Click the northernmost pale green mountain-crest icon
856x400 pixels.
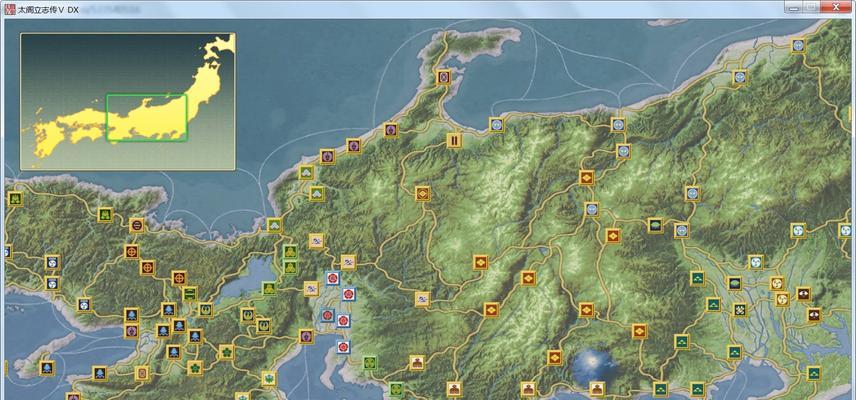click(x=306, y=172)
